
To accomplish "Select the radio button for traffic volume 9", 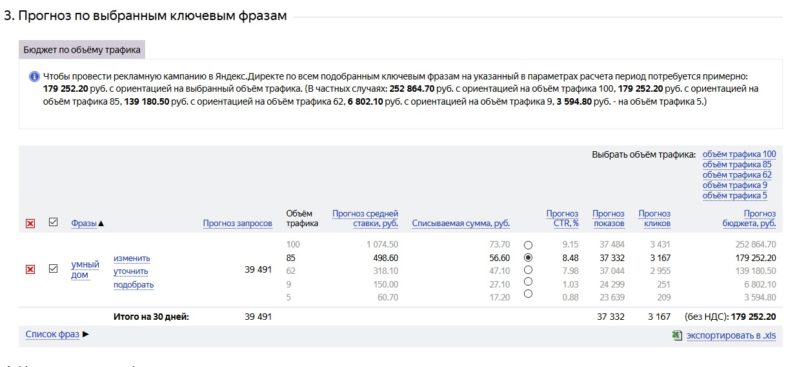I will (x=528, y=282).
